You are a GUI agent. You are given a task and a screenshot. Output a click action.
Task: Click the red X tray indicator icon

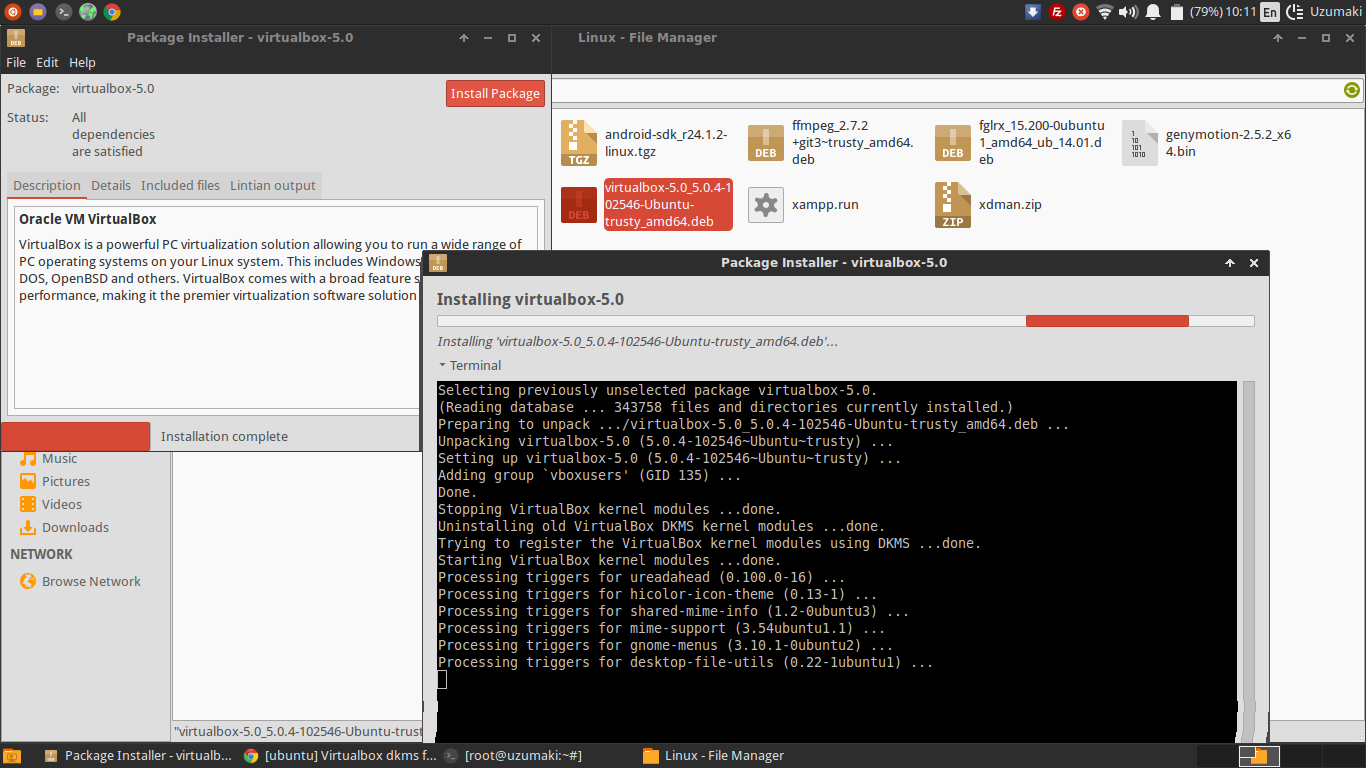coord(1081,12)
